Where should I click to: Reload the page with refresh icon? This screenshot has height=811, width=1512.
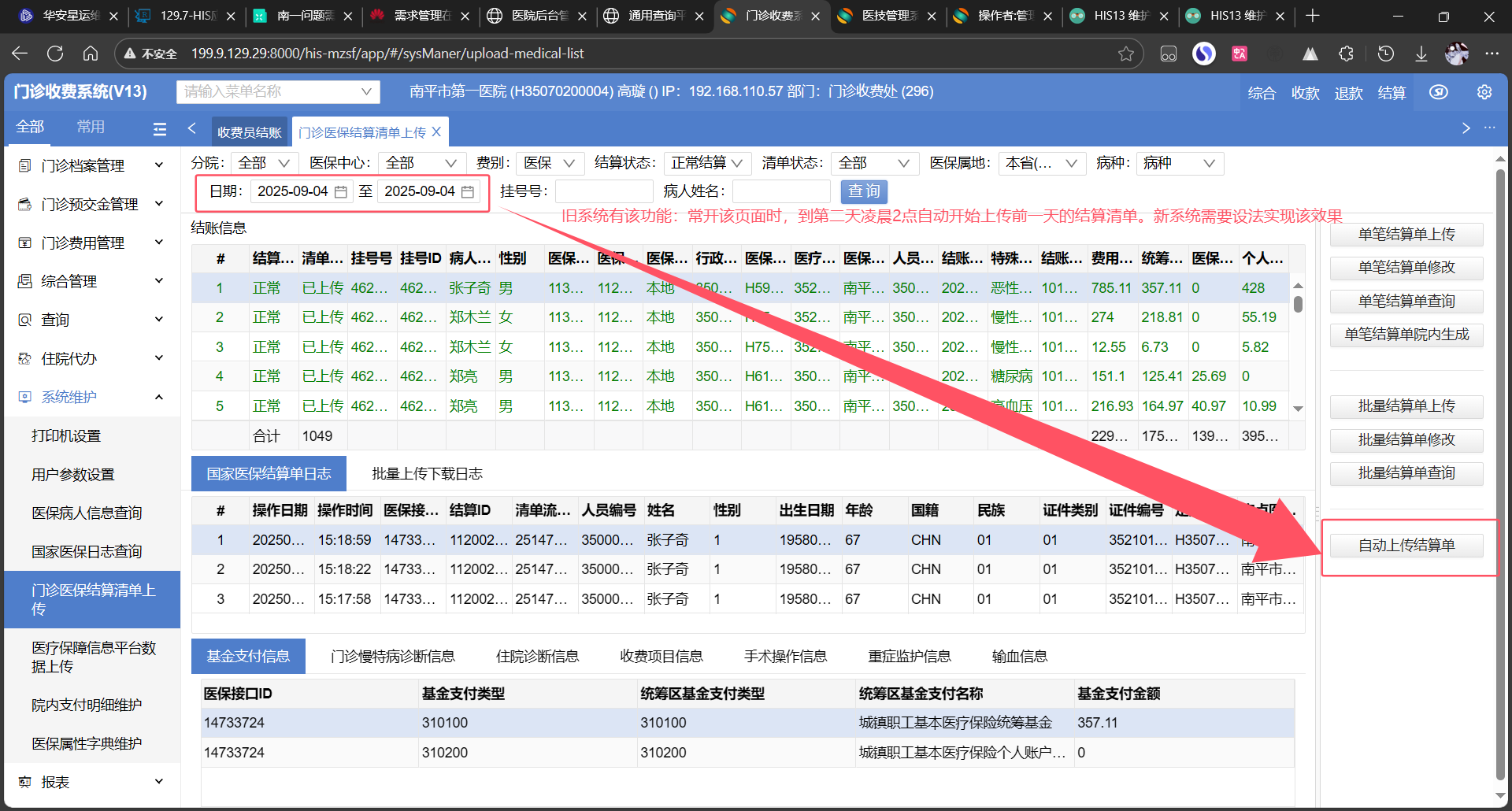pos(55,54)
